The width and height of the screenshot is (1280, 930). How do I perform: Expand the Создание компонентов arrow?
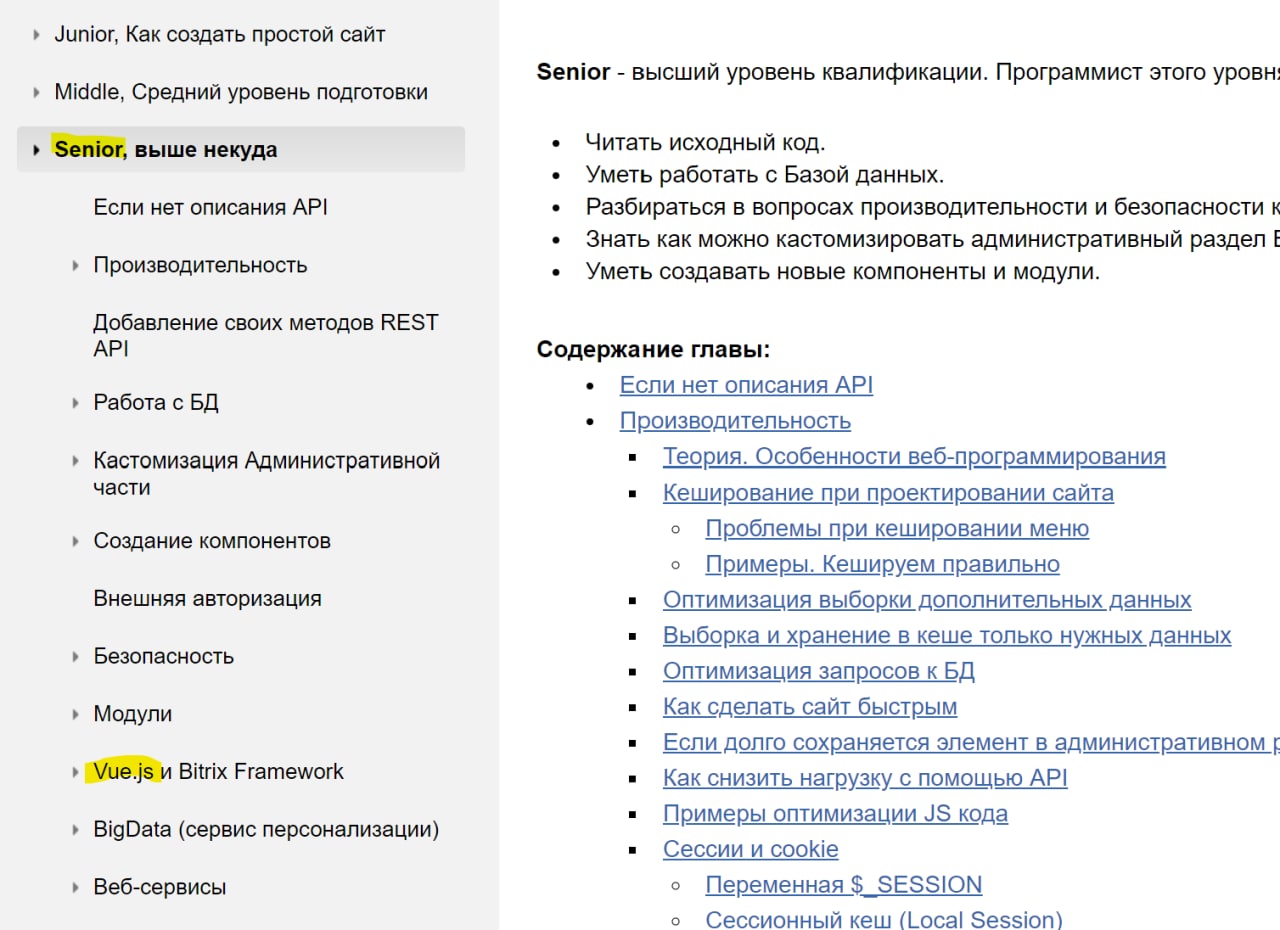76,541
